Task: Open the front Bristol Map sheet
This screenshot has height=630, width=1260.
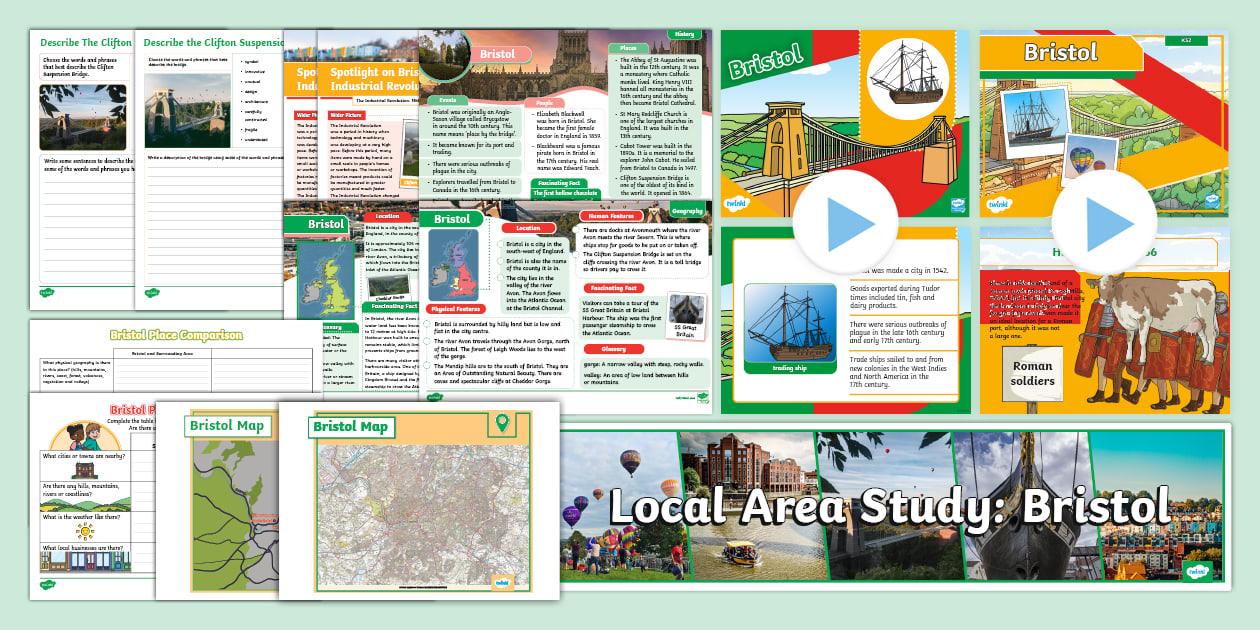Action: pyautogui.click(x=418, y=500)
